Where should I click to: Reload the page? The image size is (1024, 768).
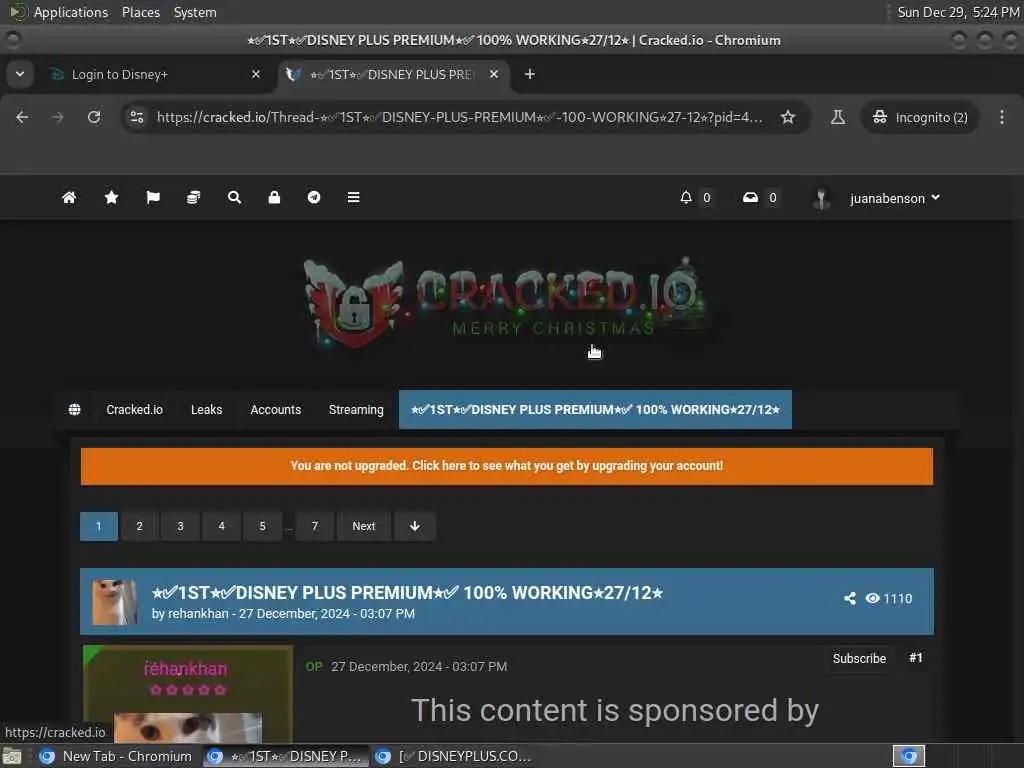94,118
